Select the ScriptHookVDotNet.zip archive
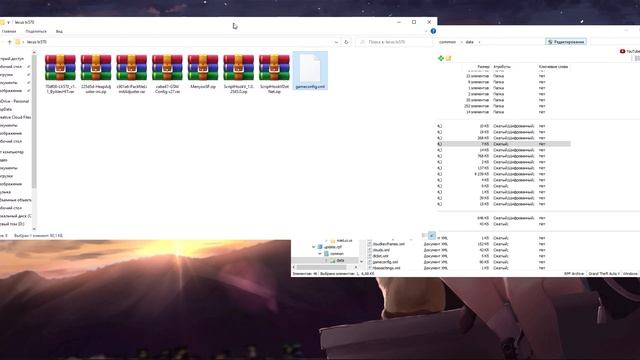 tap(274, 74)
